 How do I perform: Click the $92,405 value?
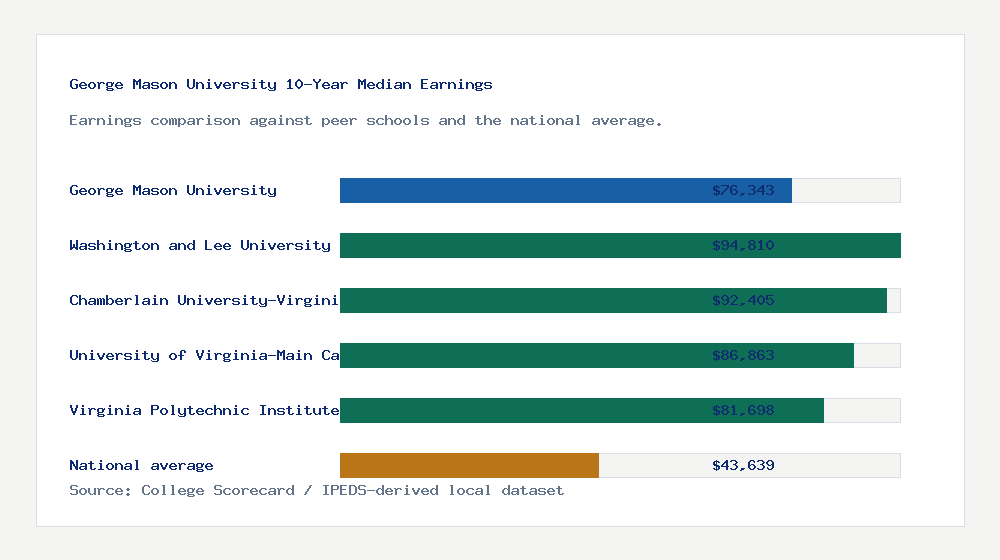coord(743,300)
